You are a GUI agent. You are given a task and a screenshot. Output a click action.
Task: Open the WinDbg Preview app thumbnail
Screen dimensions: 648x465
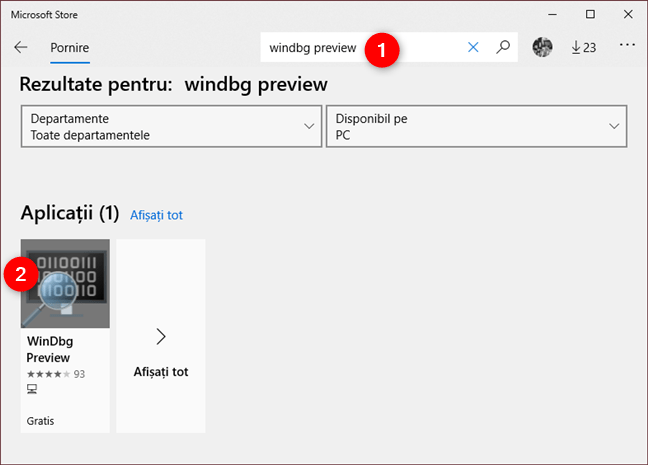coord(65,284)
